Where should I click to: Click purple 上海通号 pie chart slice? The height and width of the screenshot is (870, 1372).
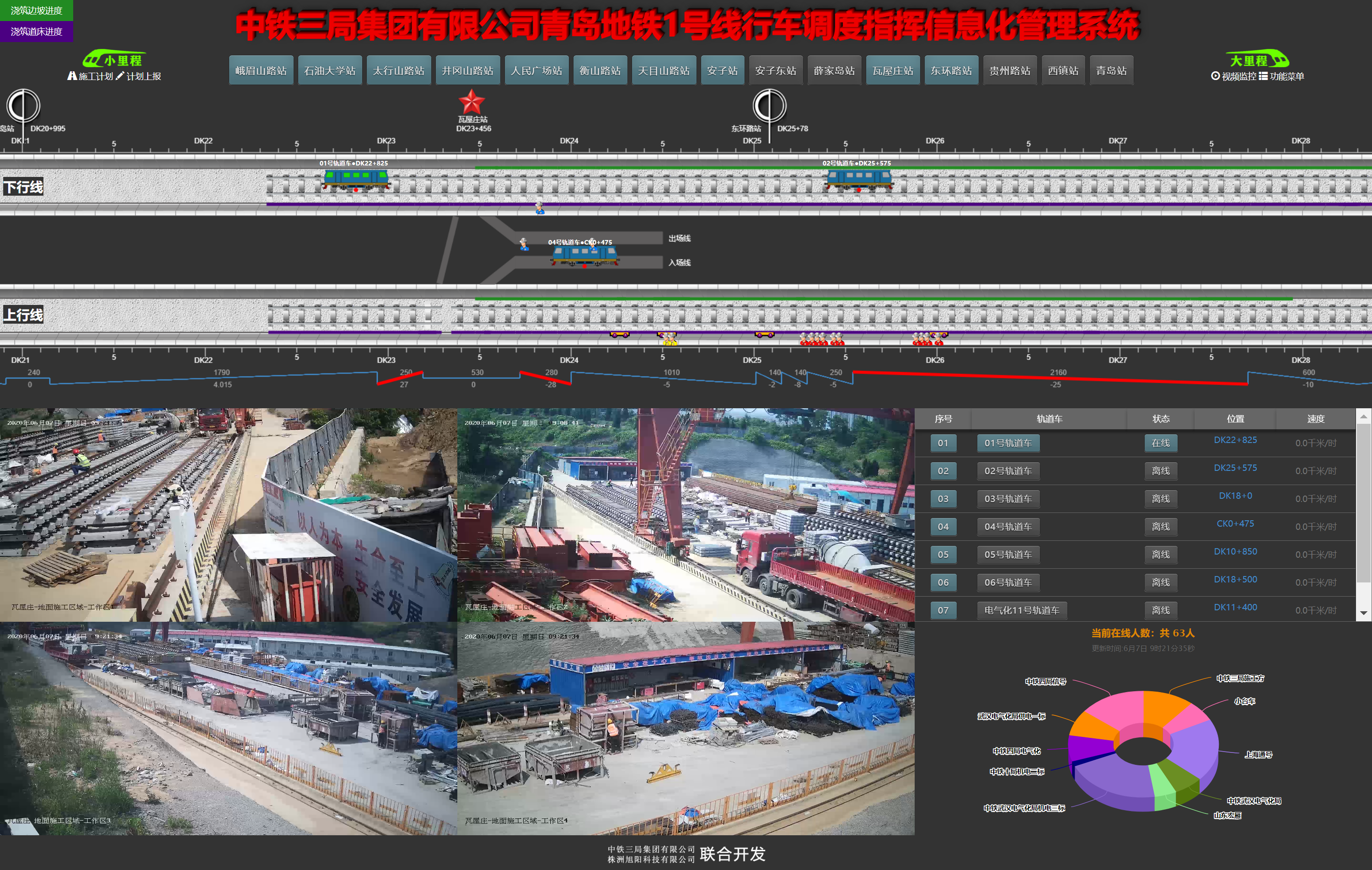(1194, 747)
